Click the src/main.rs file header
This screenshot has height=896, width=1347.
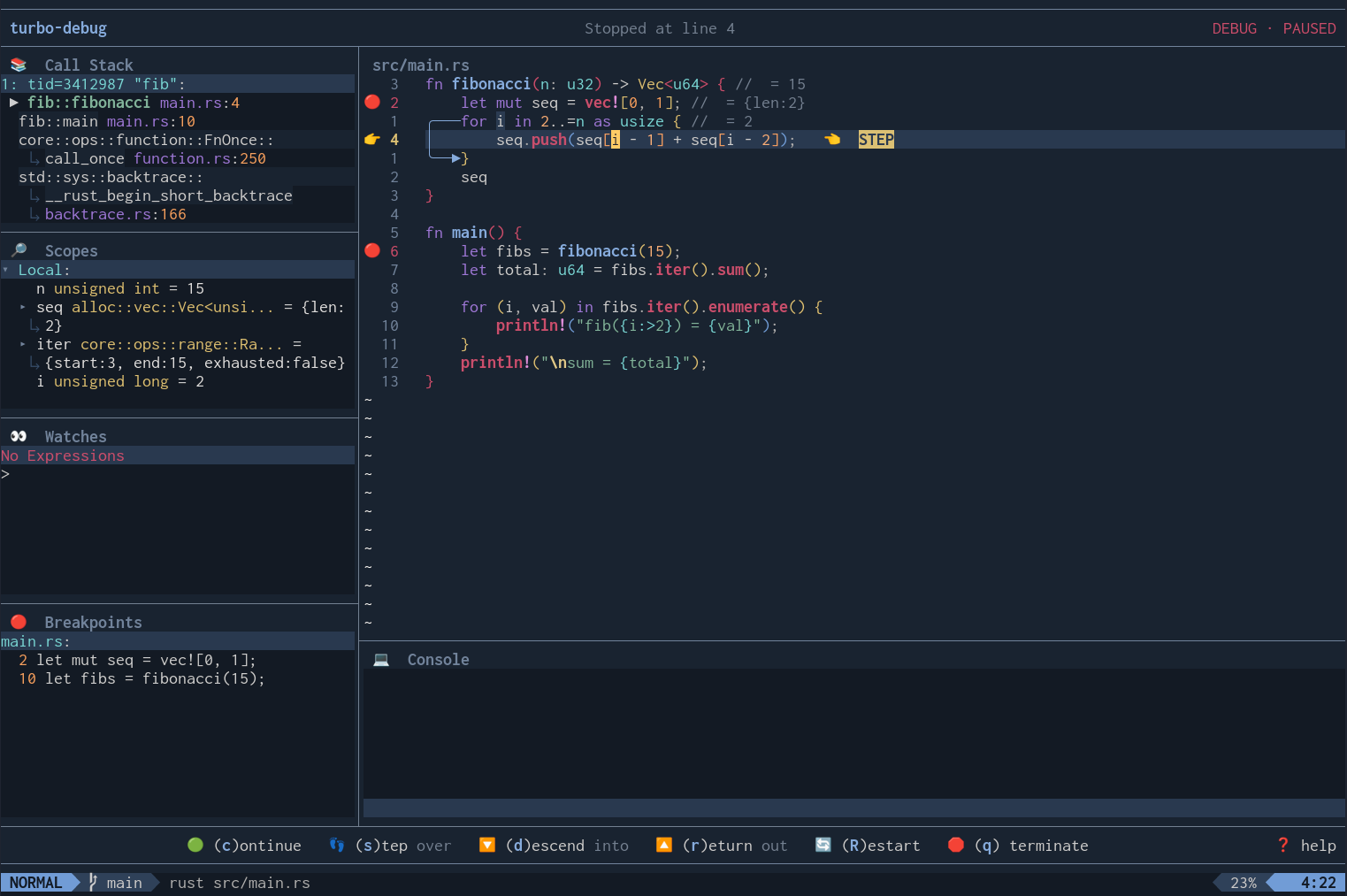tap(421, 65)
